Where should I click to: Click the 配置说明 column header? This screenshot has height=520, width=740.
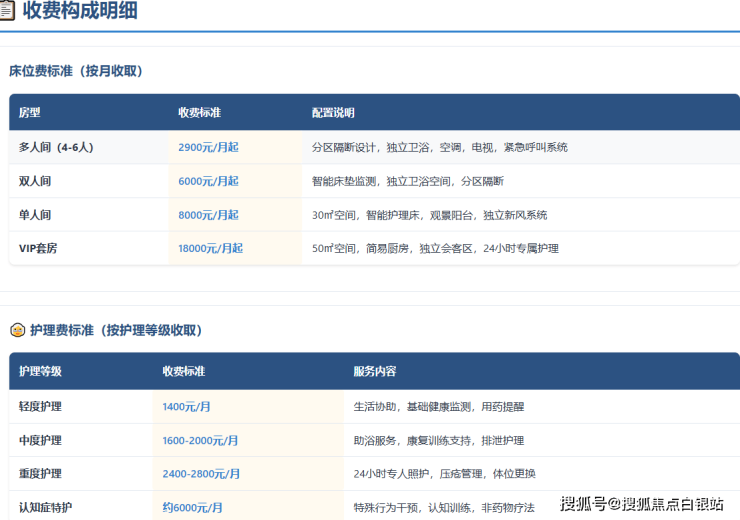click(333, 113)
